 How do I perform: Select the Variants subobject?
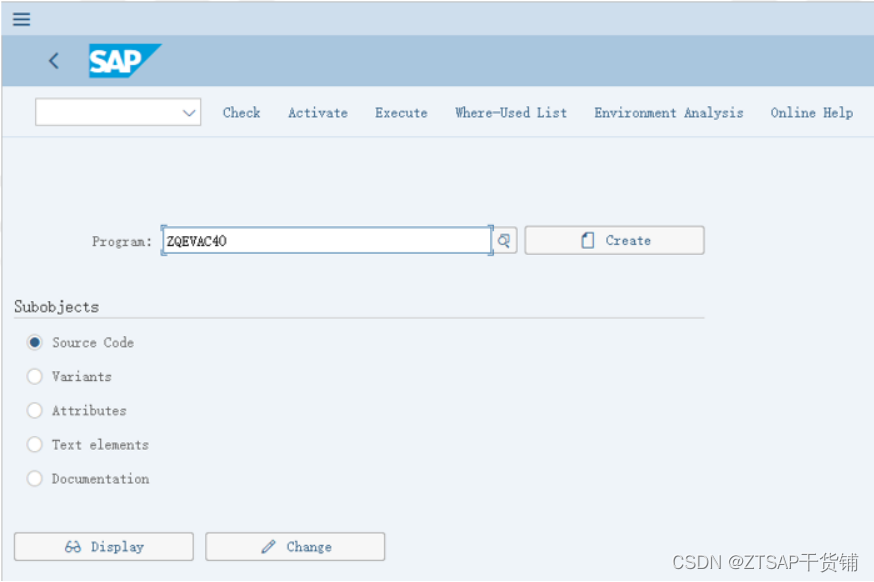pyautogui.click(x=34, y=376)
